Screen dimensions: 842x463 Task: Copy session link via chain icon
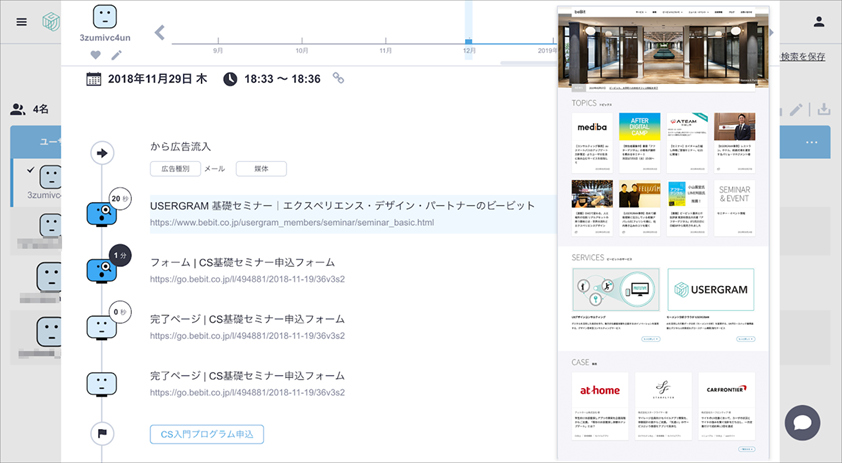(x=338, y=78)
